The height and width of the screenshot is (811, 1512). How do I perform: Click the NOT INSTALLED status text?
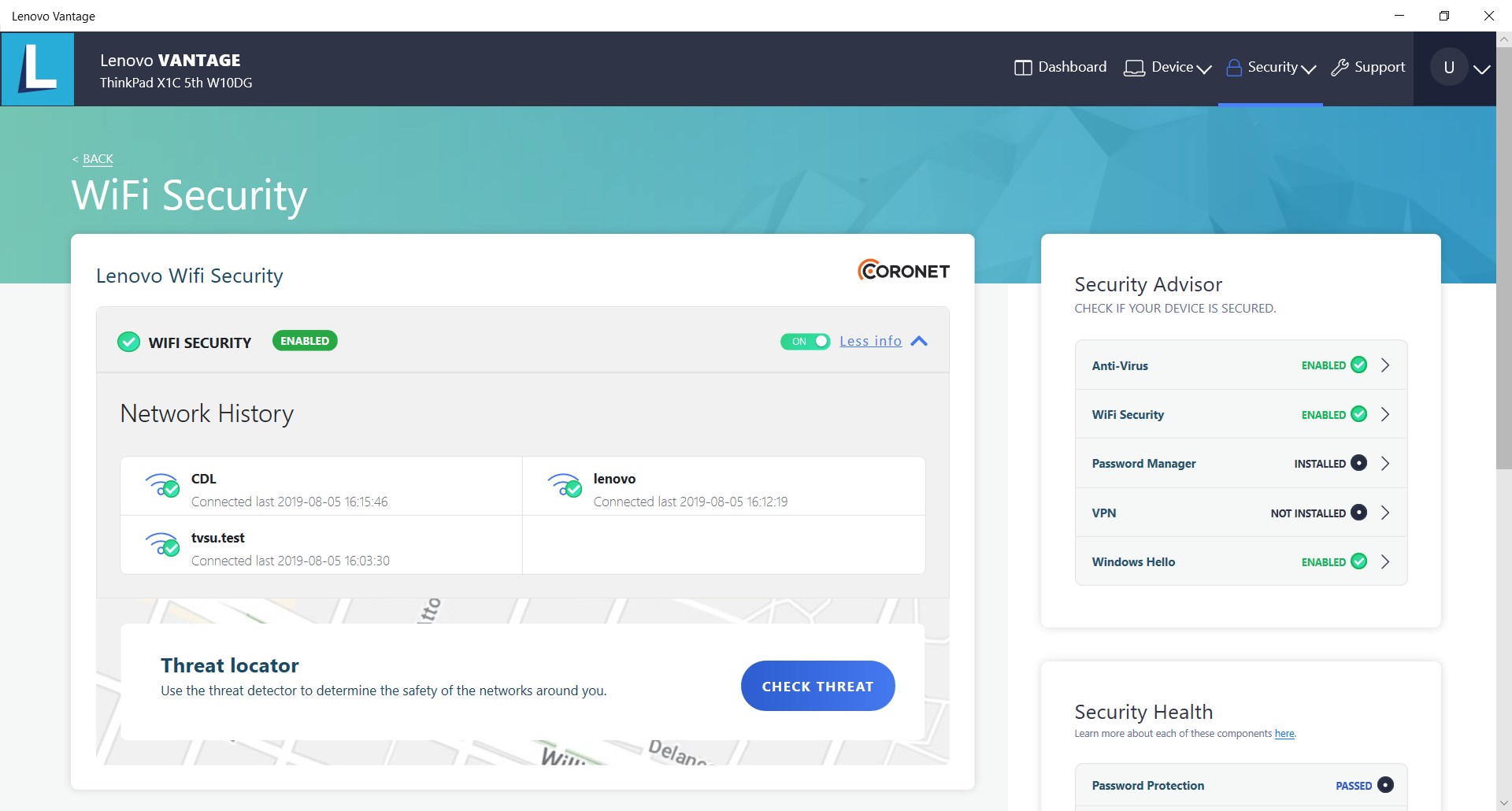1308,513
